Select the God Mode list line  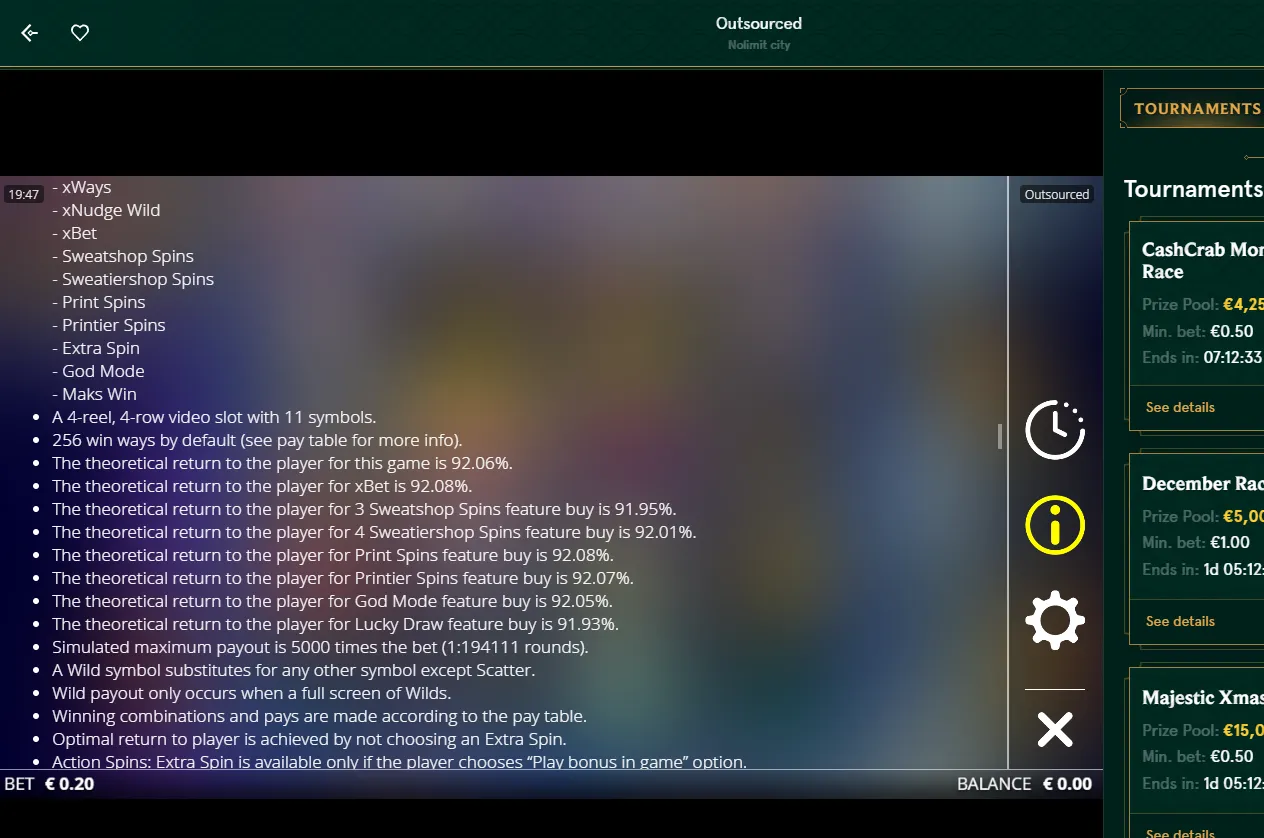(x=98, y=371)
